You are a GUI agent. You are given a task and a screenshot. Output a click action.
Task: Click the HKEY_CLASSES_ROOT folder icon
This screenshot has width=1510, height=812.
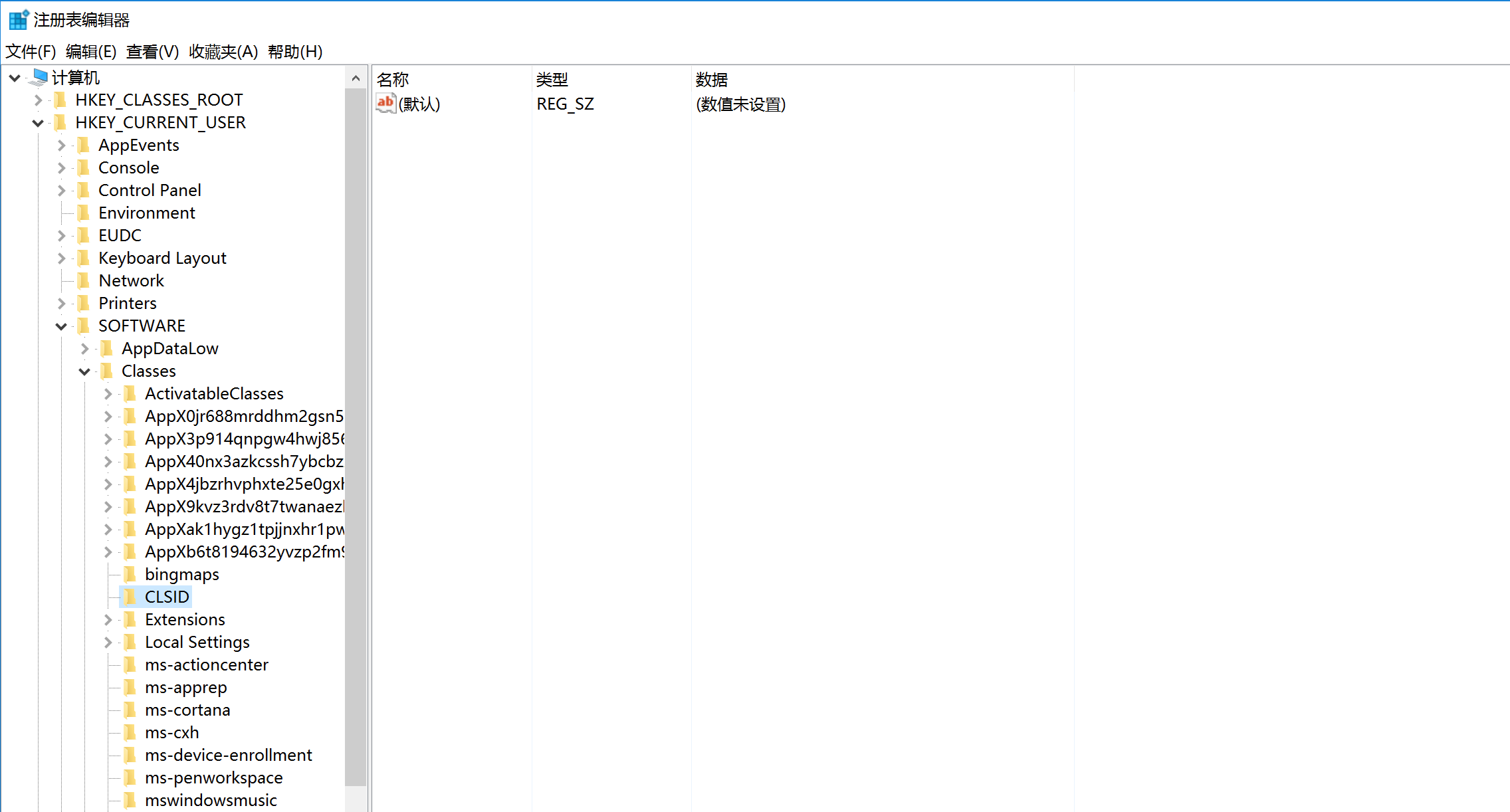tap(60, 100)
